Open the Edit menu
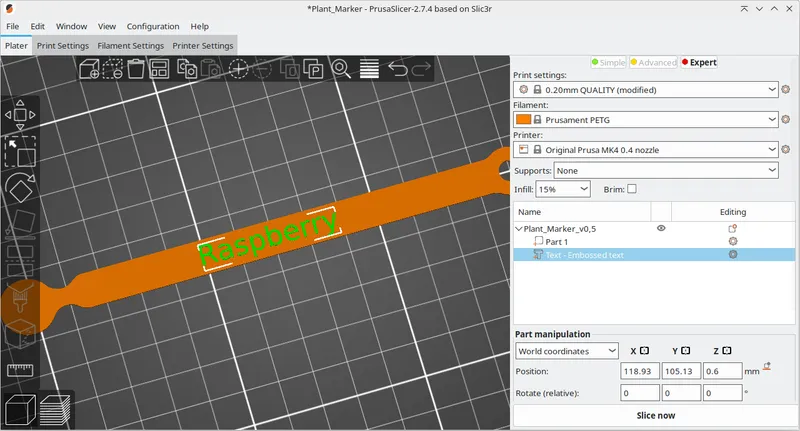 (x=37, y=26)
